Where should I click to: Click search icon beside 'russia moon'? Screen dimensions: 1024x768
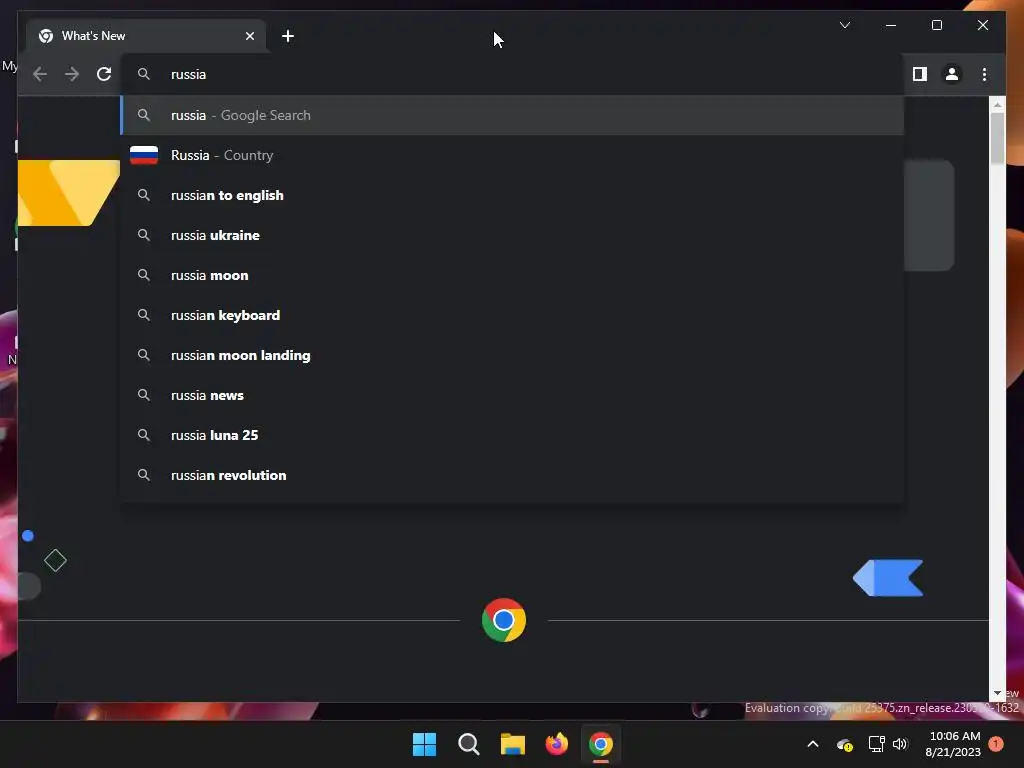click(x=144, y=276)
